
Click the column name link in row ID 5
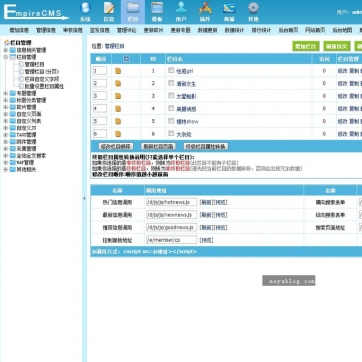[187, 122]
